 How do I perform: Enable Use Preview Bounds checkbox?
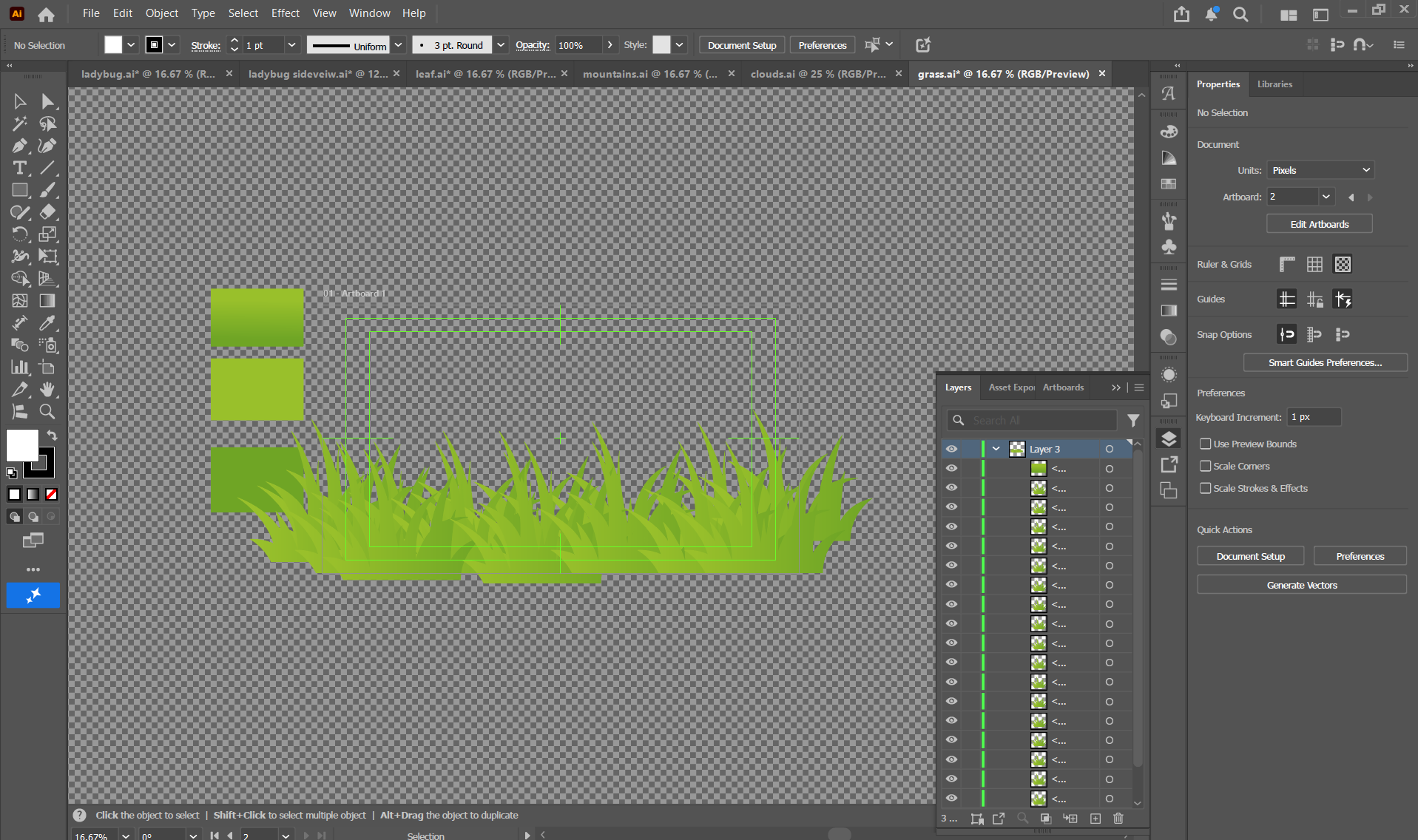click(1206, 444)
